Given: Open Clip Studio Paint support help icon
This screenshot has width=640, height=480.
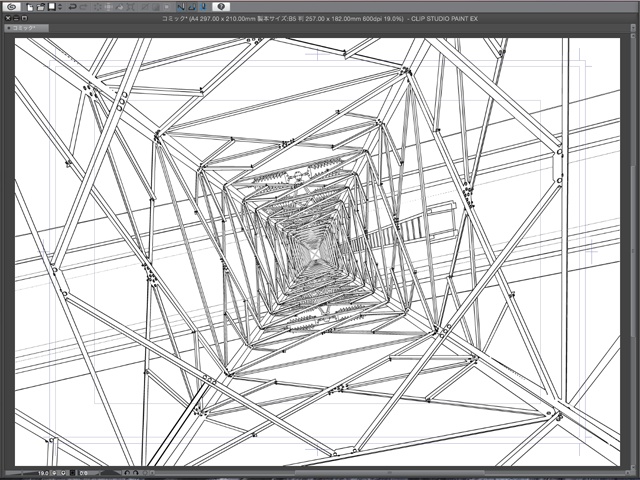Looking at the screenshot, I should tap(221, 7).
